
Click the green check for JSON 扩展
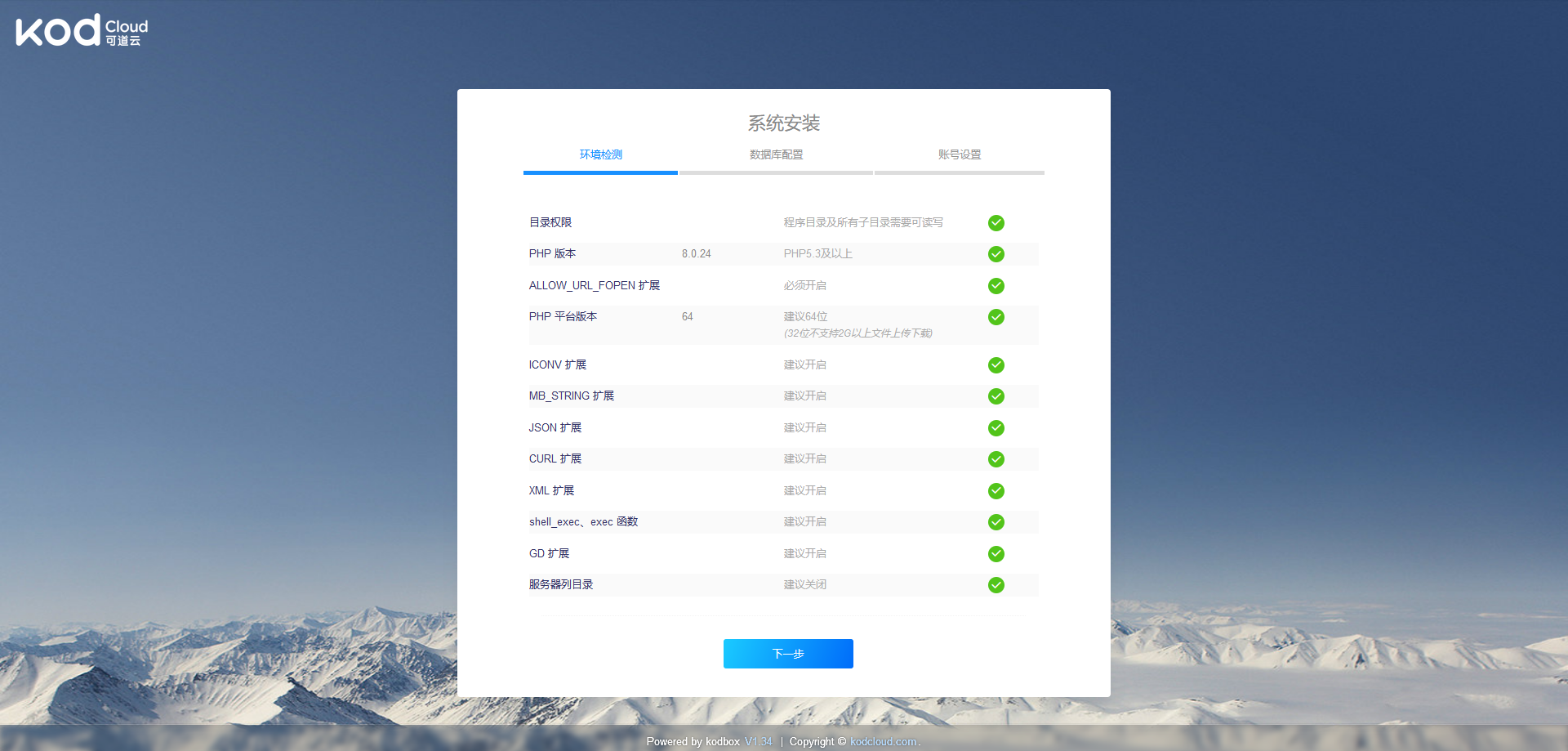pos(996,427)
